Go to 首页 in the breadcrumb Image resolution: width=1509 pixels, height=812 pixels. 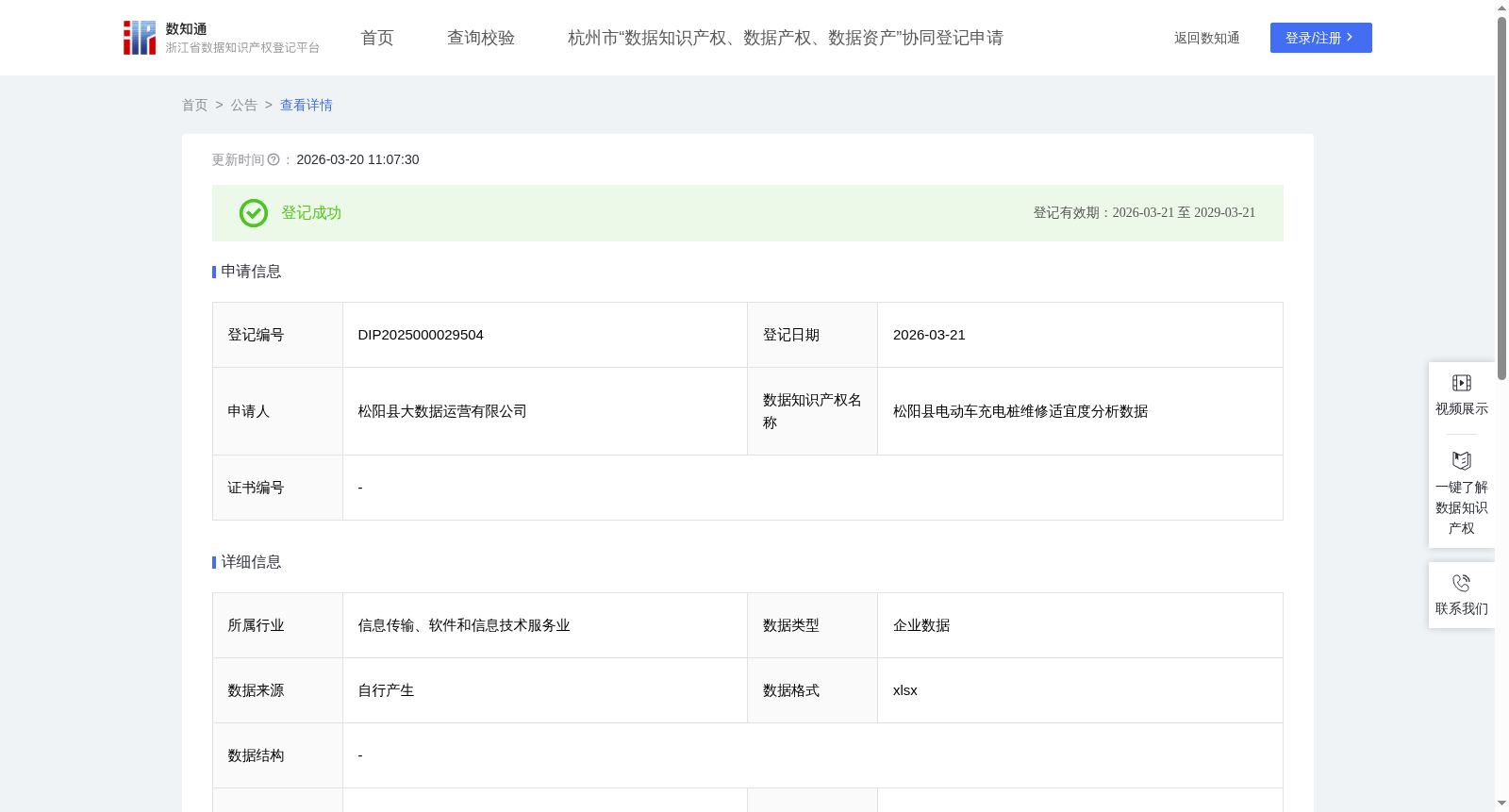[195, 105]
